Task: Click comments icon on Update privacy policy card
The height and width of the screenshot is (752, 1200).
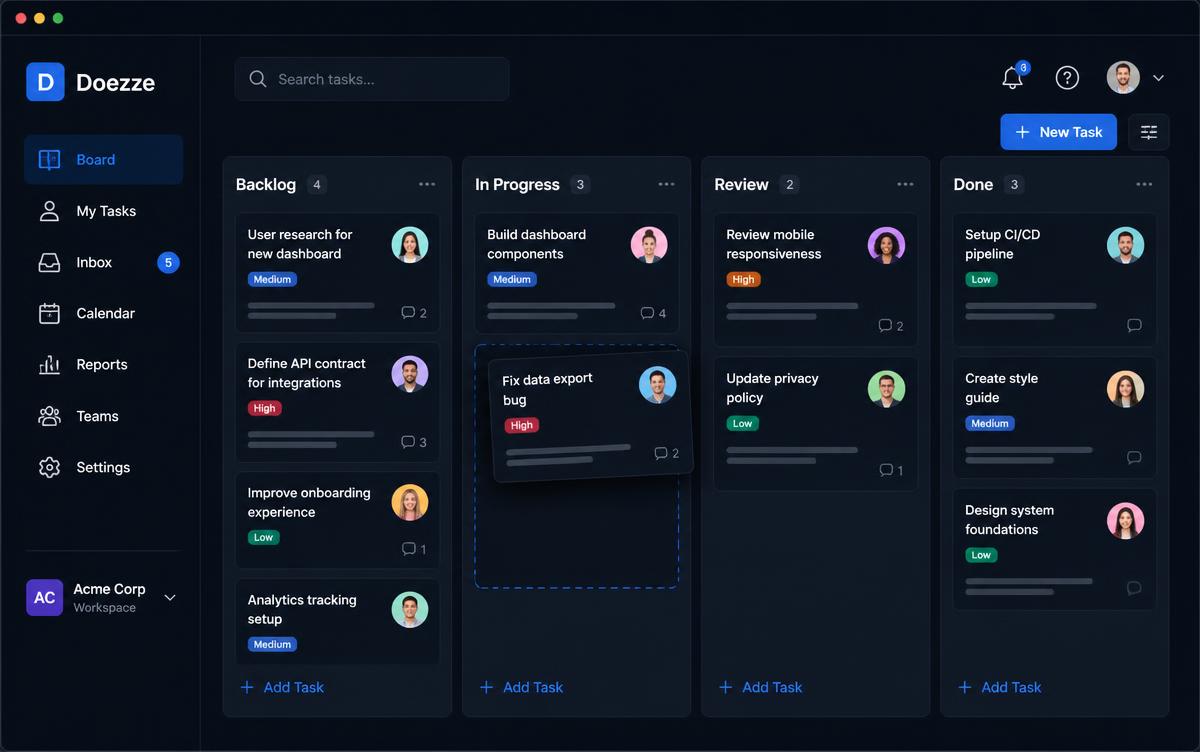Action: tap(885, 470)
